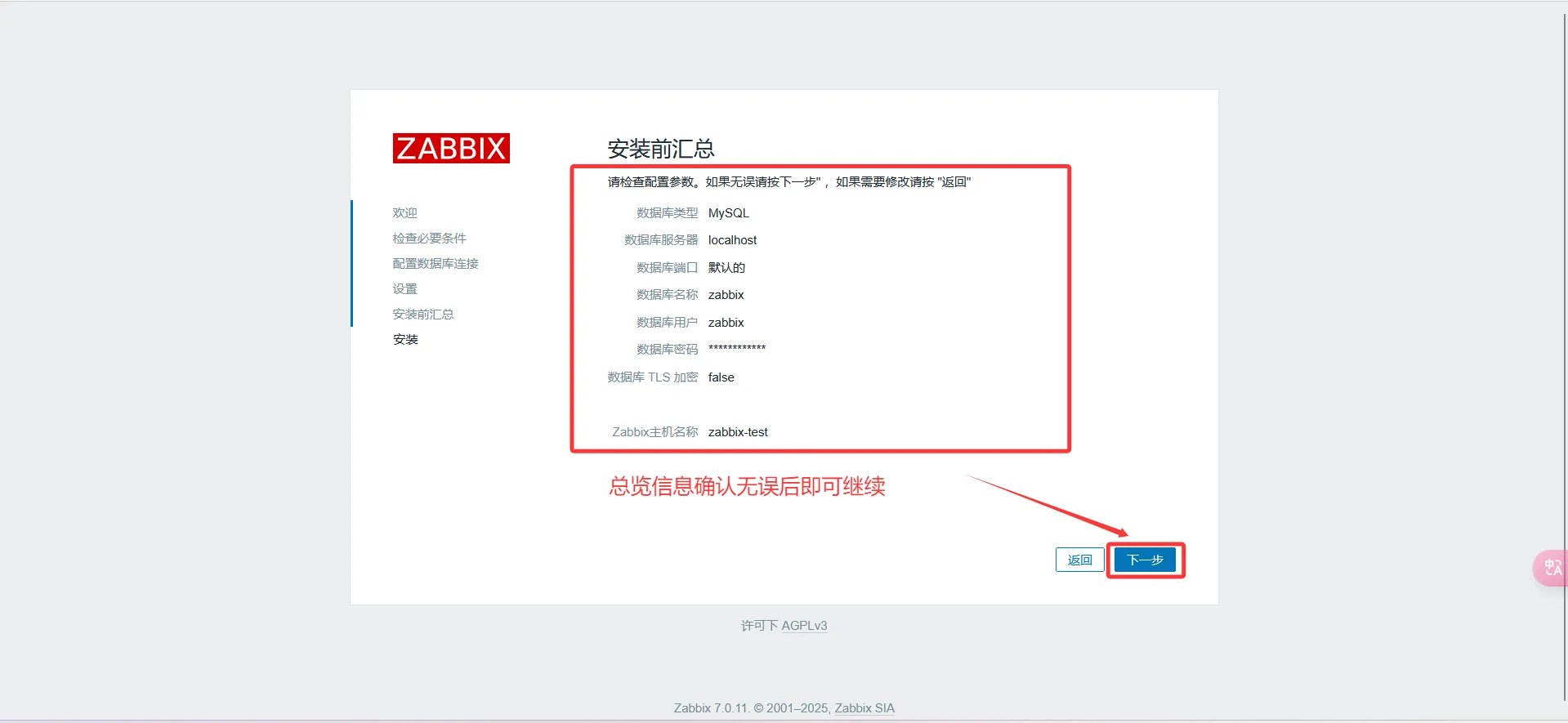Click the zabbix-test host name value
Screen dimensions: 1568x723
point(738,432)
